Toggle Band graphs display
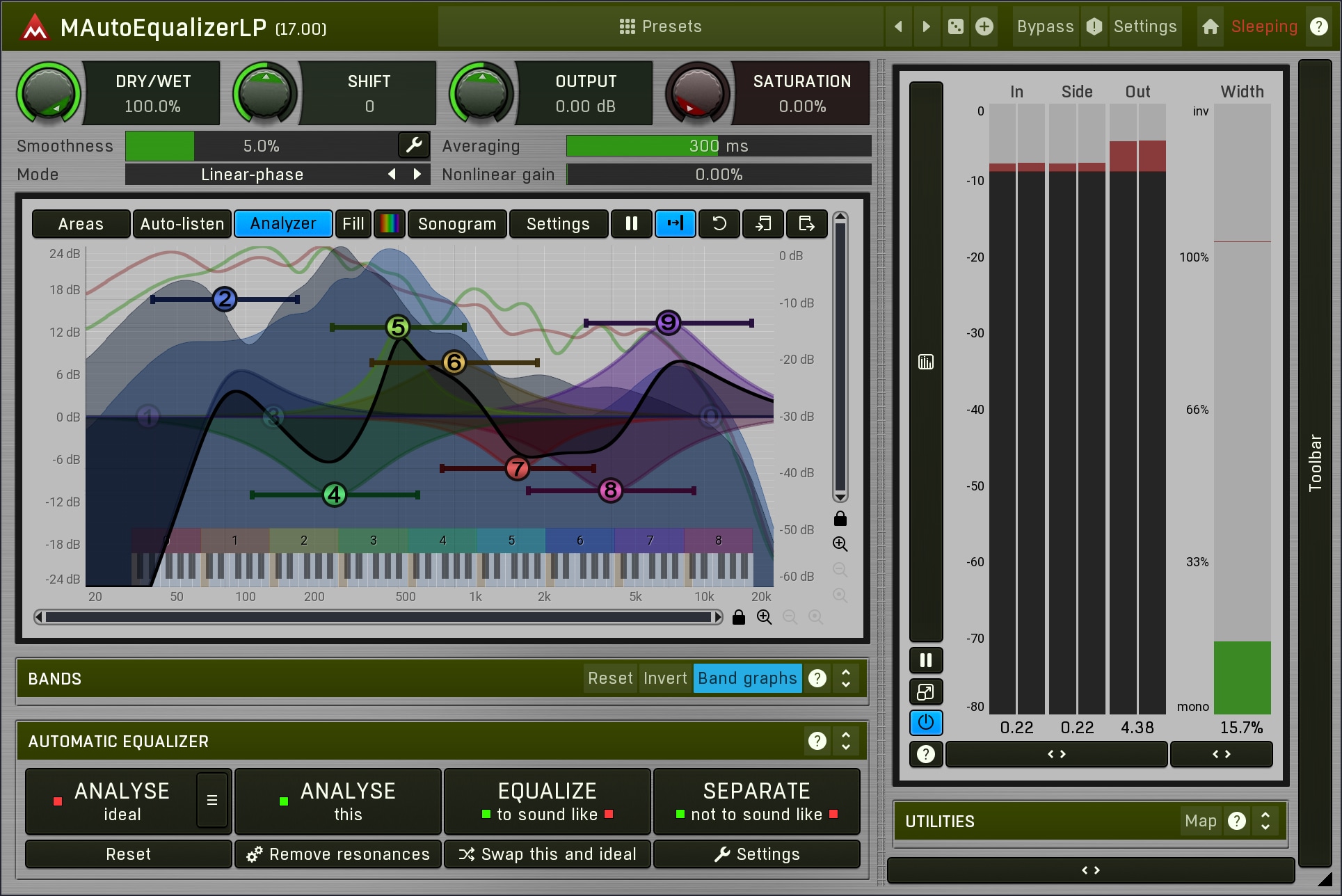The width and height of the screenshot is (1342, 896). [747, 678]
